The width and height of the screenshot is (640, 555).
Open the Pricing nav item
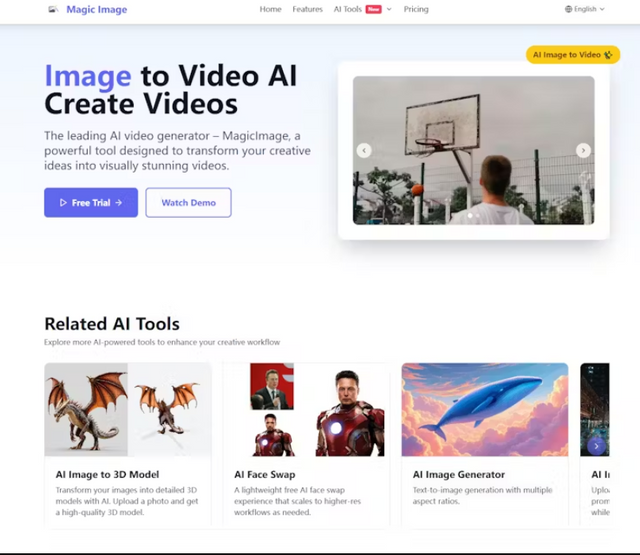click(x=416, y=9)
